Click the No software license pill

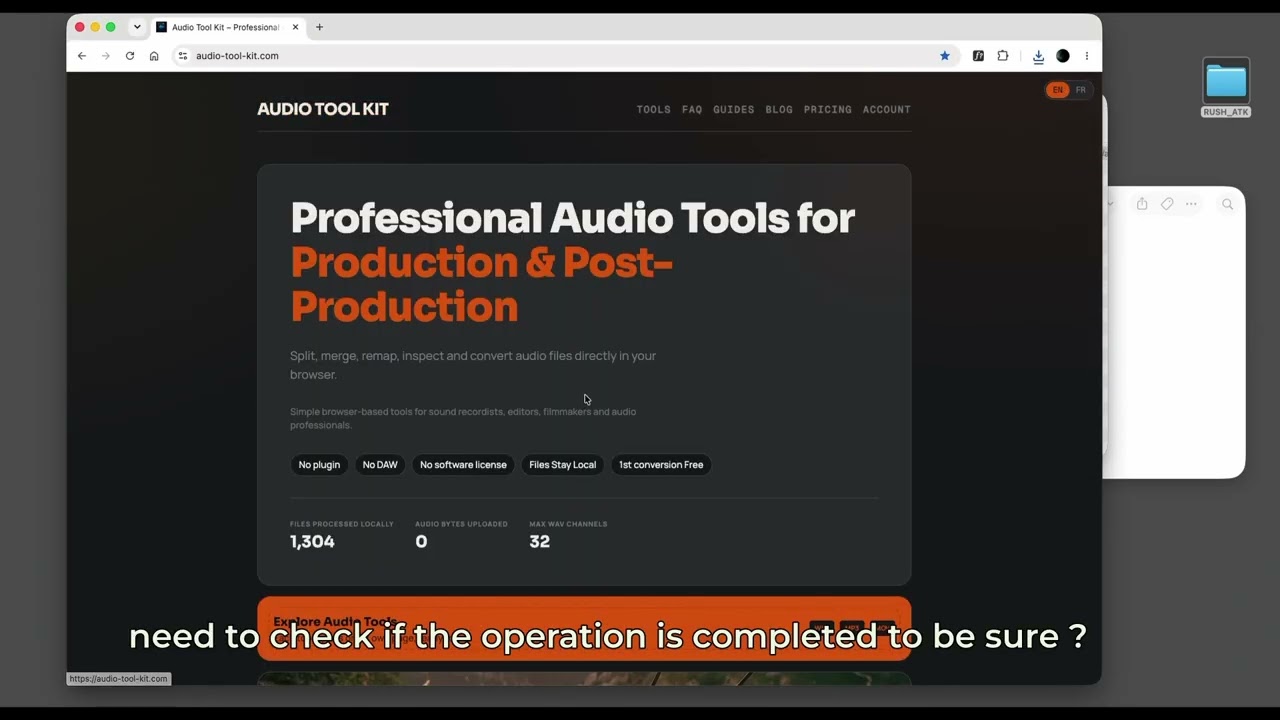point(463,465)
